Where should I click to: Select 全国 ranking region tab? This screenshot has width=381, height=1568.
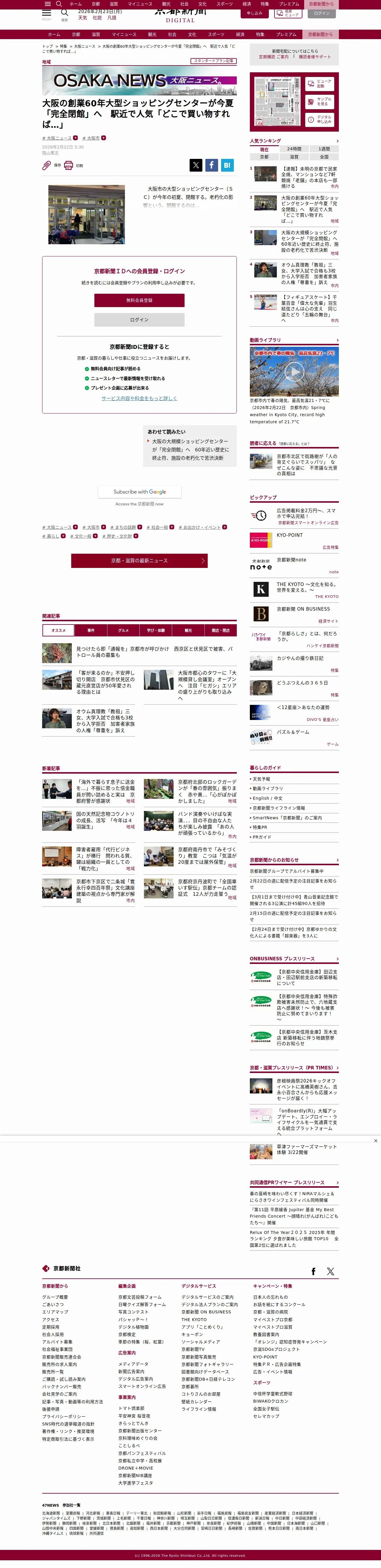(x=324, y=157)
